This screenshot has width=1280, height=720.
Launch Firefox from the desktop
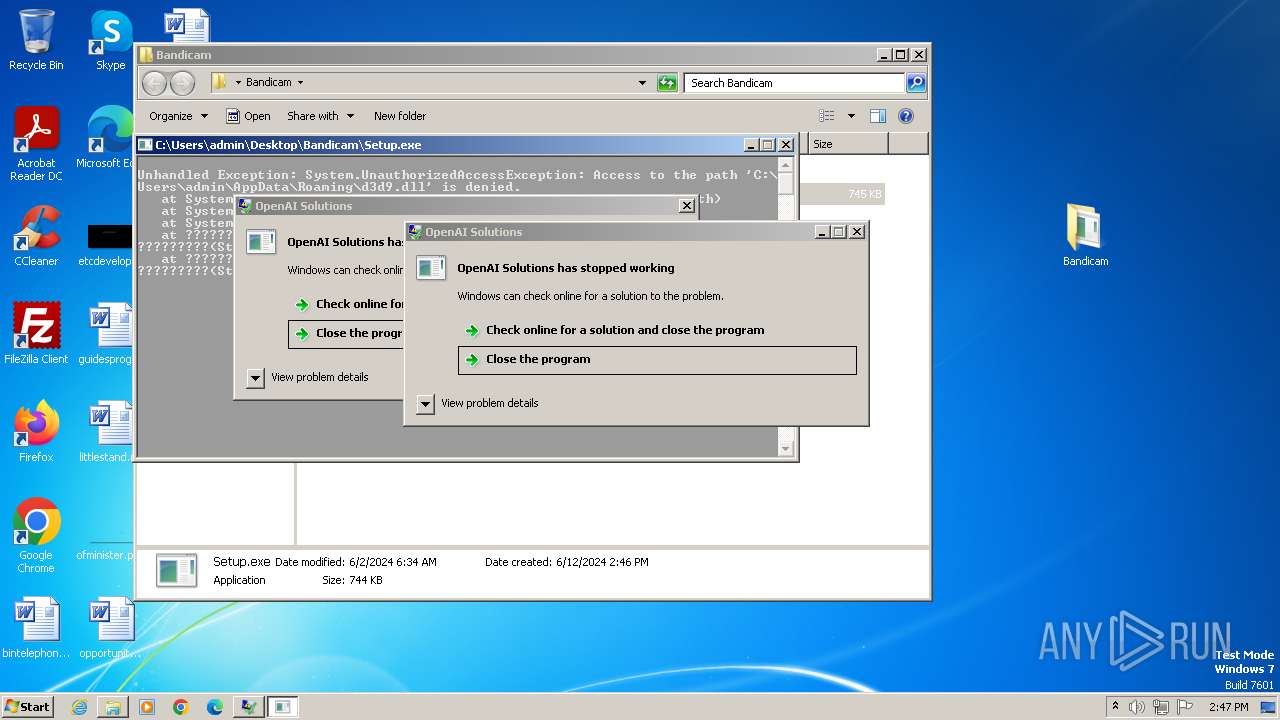coord(36,431)
